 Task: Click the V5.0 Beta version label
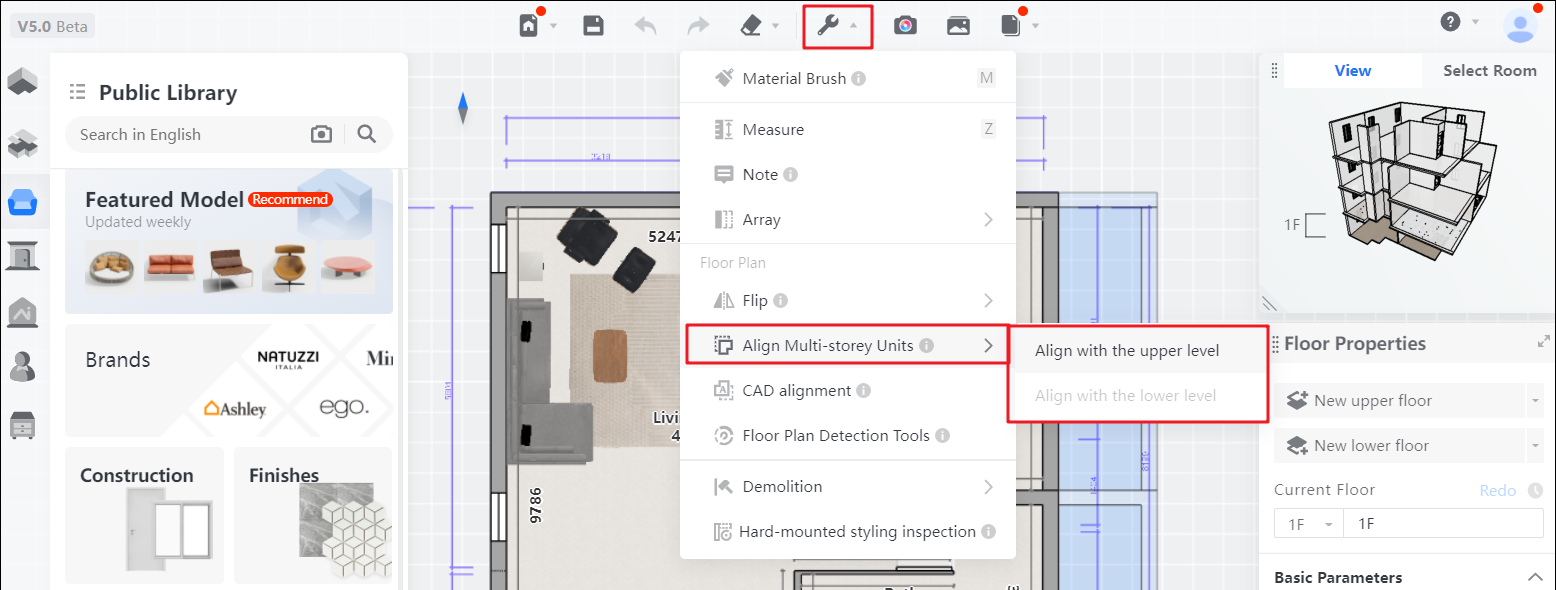click(53, 26)
